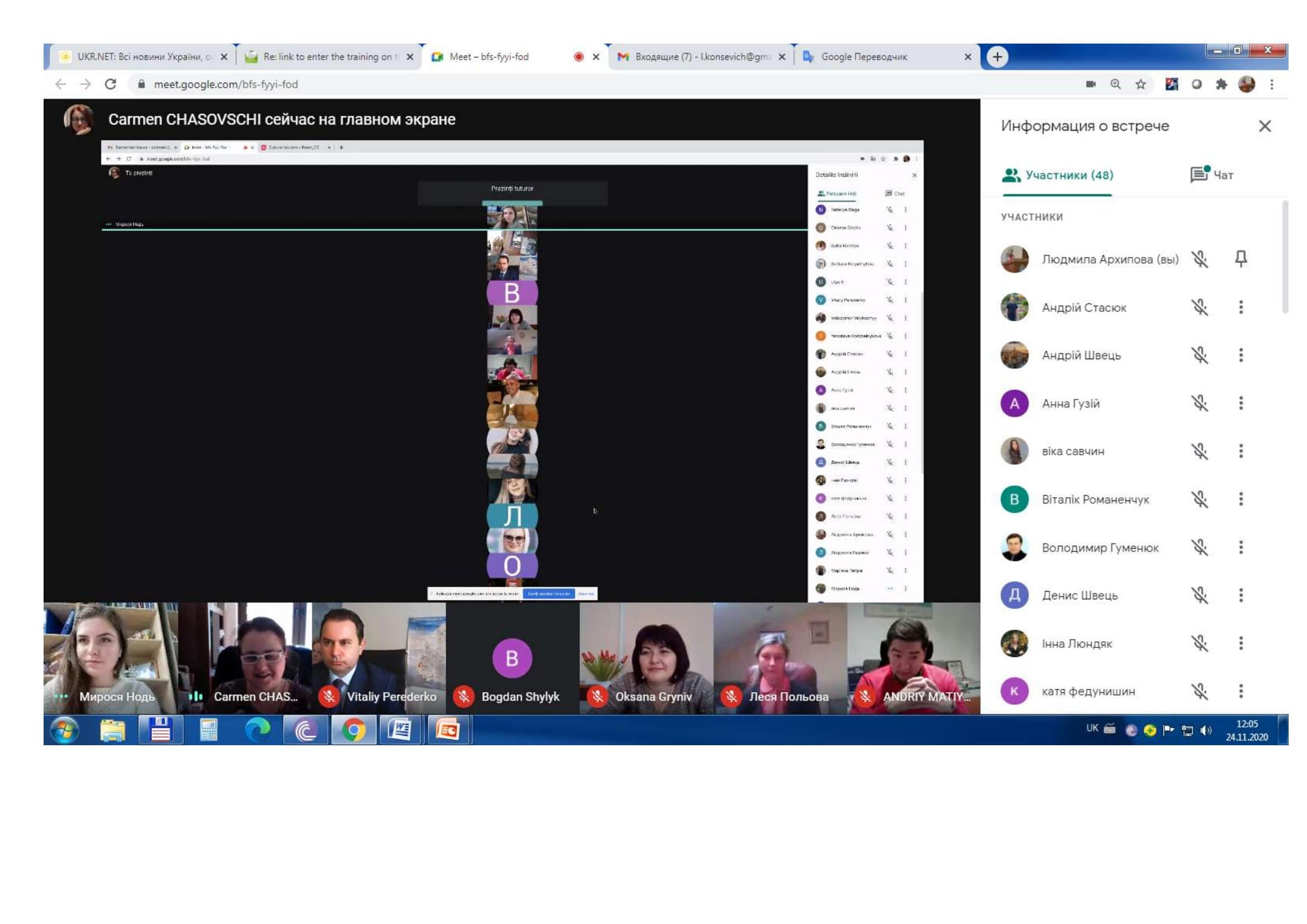
Task: Open more options for Андрій Швець
Action: pyautogui.click(x=1241, y=355)
